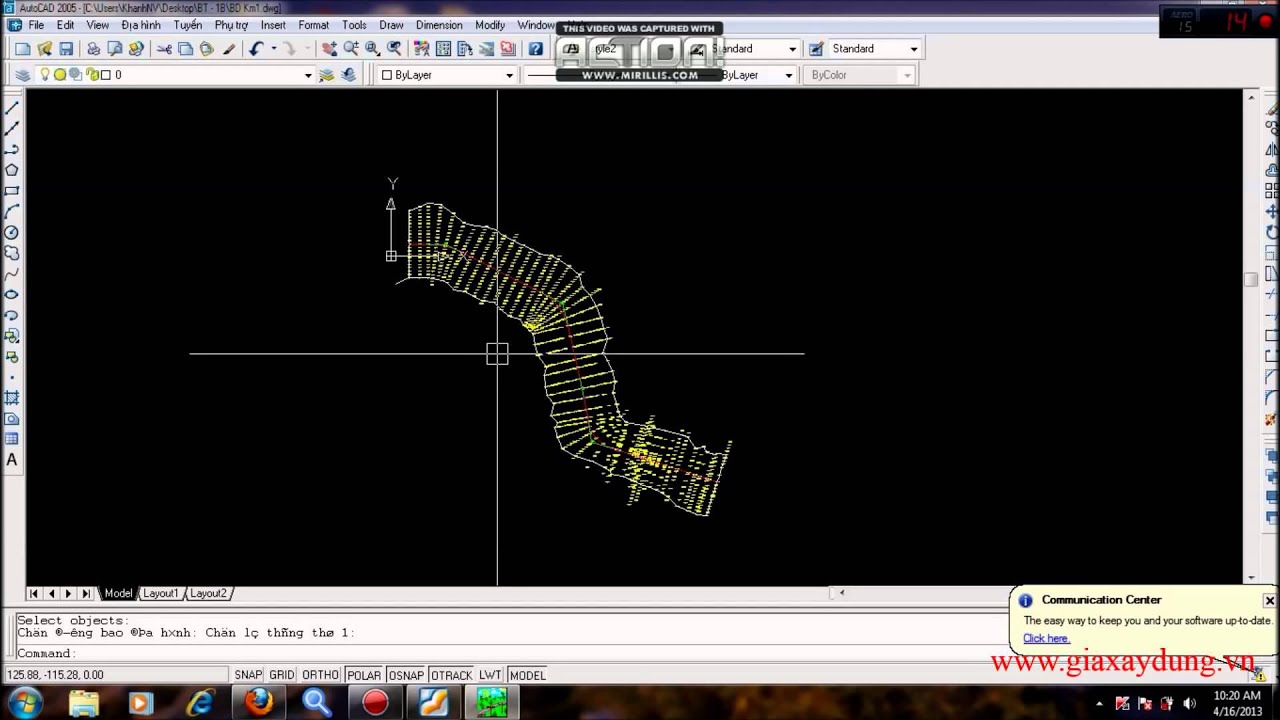Select the Revision Cloud tool
The height and width of the screenshot is (720, 1280).
(x=12, y=253)
